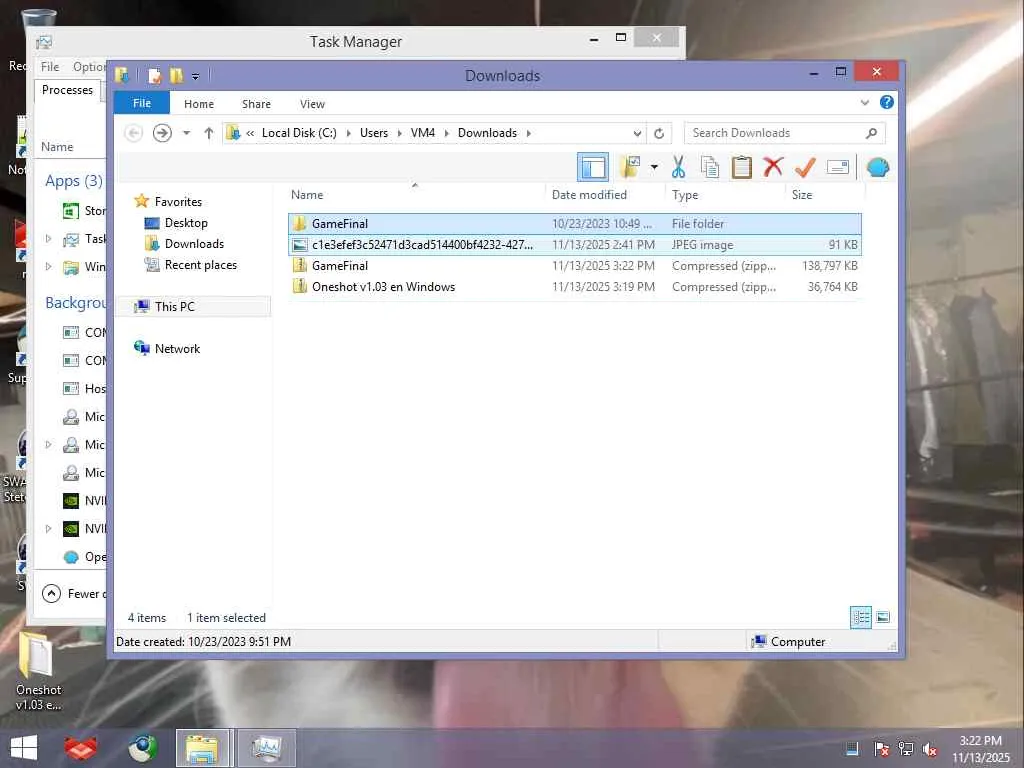1024x768 pixels.
Task: Click VM4 in the address path
Action: (423, 133)
